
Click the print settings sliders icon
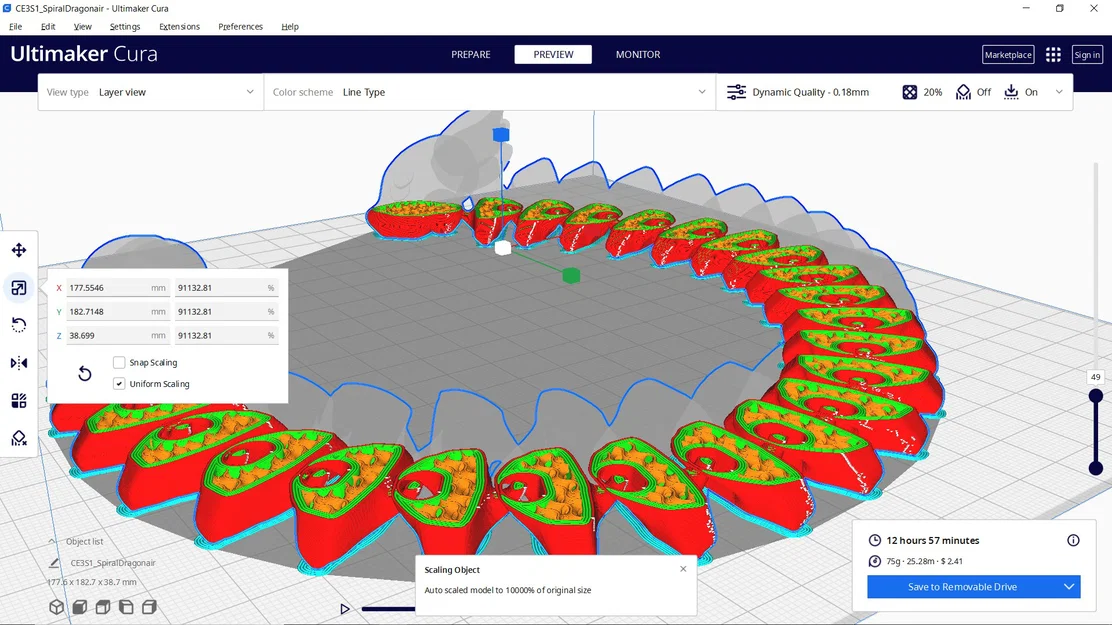[x=736, y=92]
